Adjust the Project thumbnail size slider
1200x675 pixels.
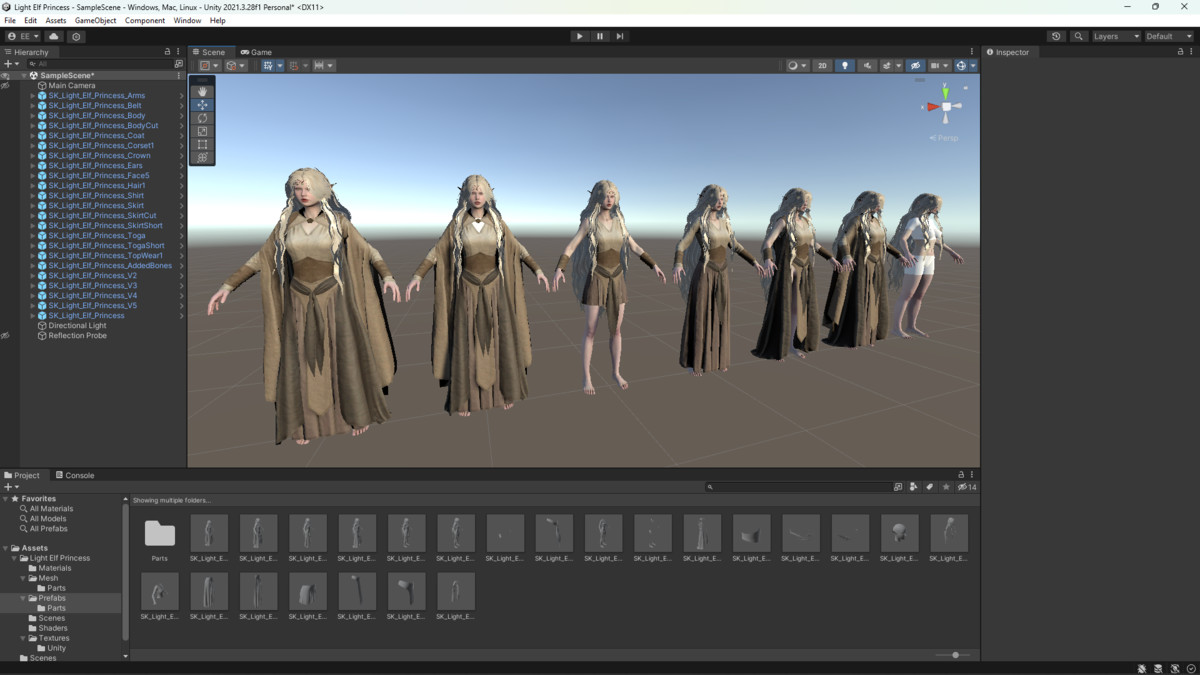point(955,655)
